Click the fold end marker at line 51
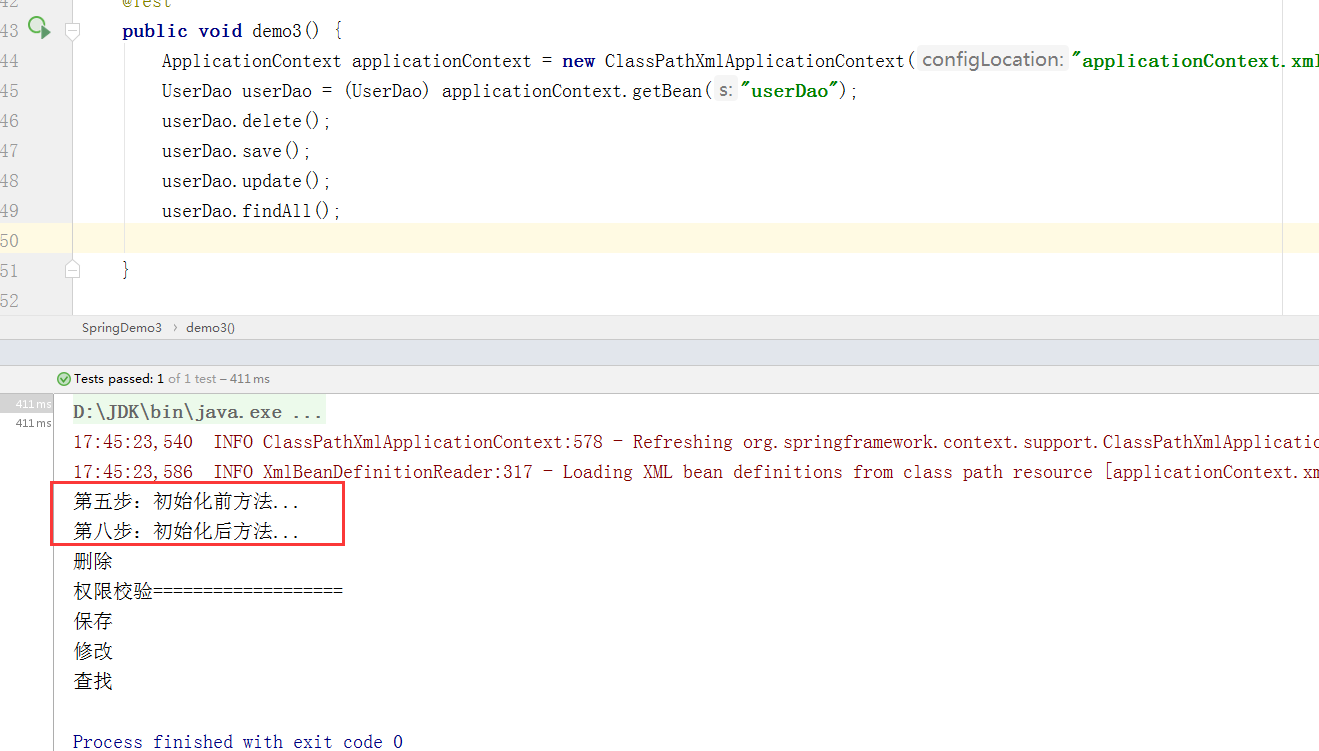This screenshot has width=1319, height=751. [x=72, y=269]
